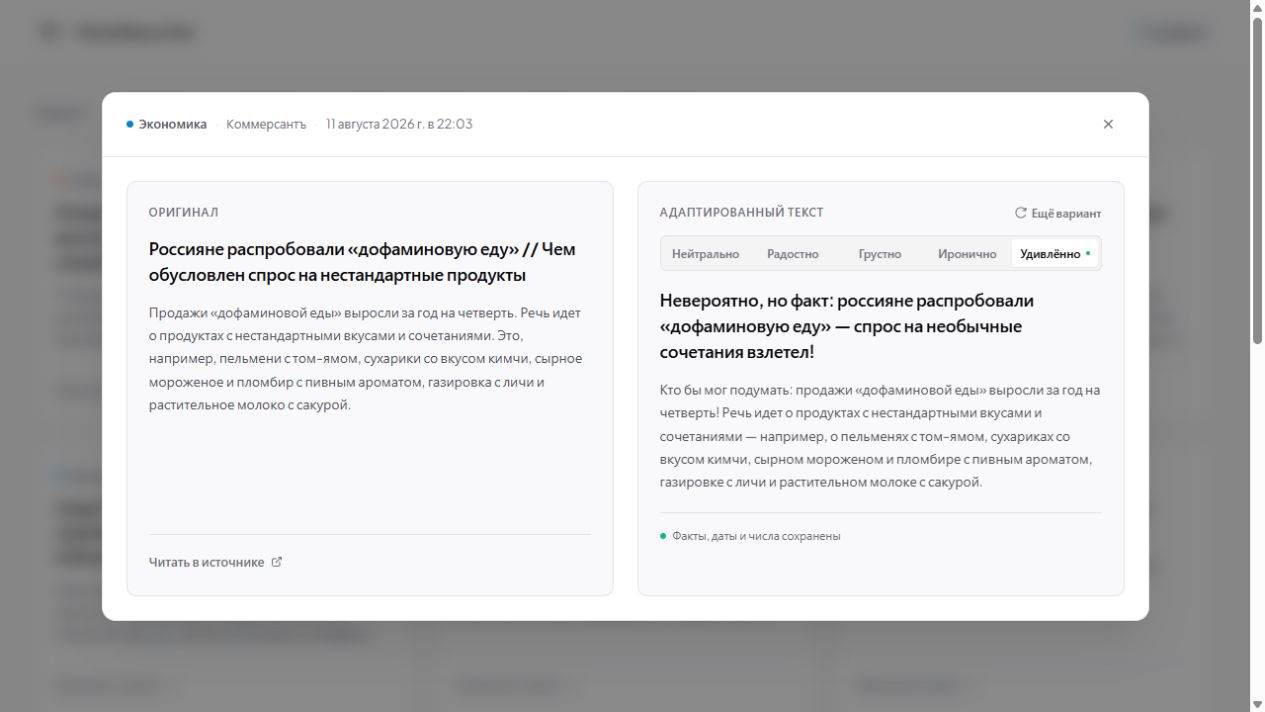Click the original paragraph starting Продажи
1265x712 pixels.
(x=366, y=359)
